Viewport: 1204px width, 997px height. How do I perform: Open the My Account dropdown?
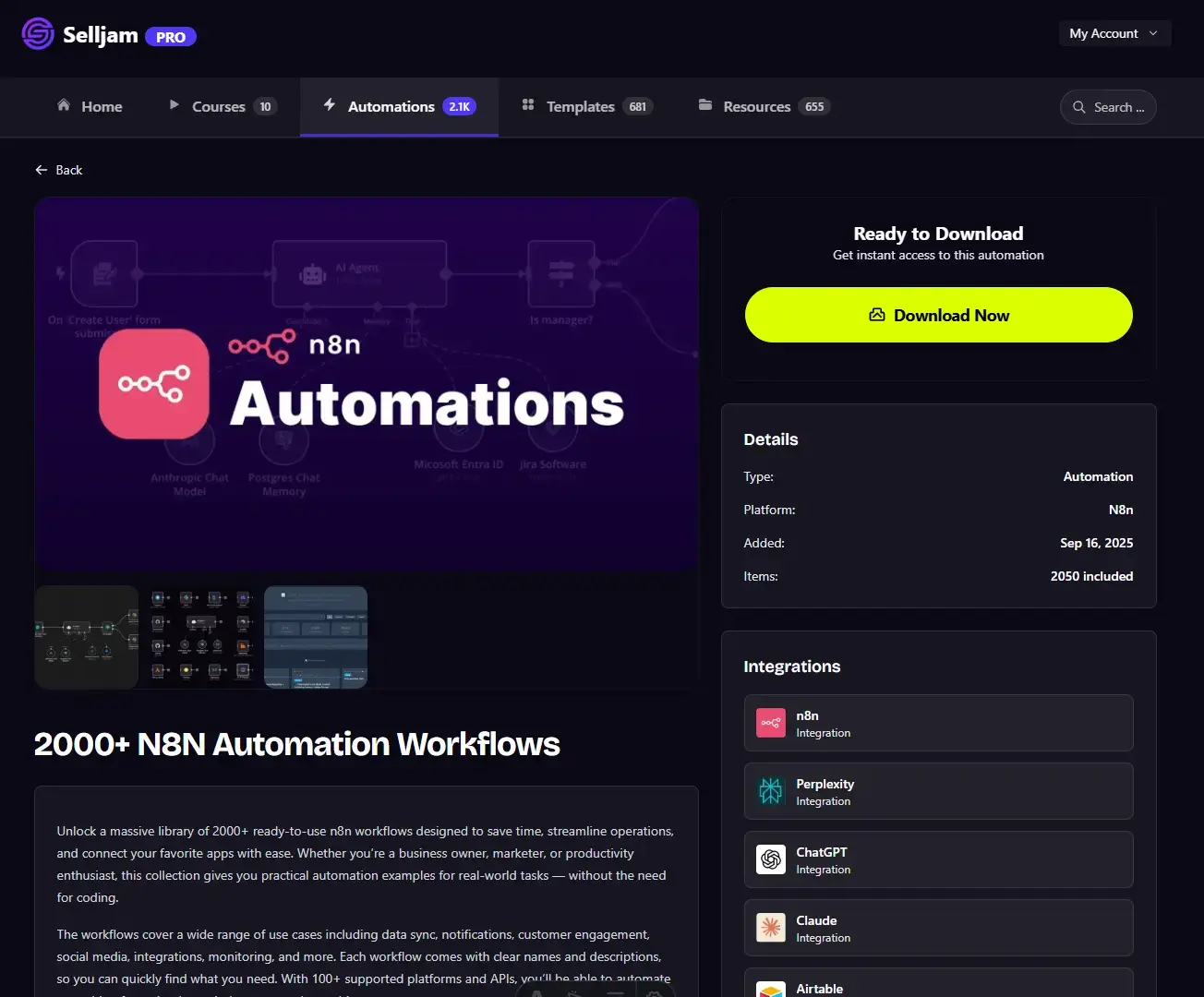(x=1114, y=33)
